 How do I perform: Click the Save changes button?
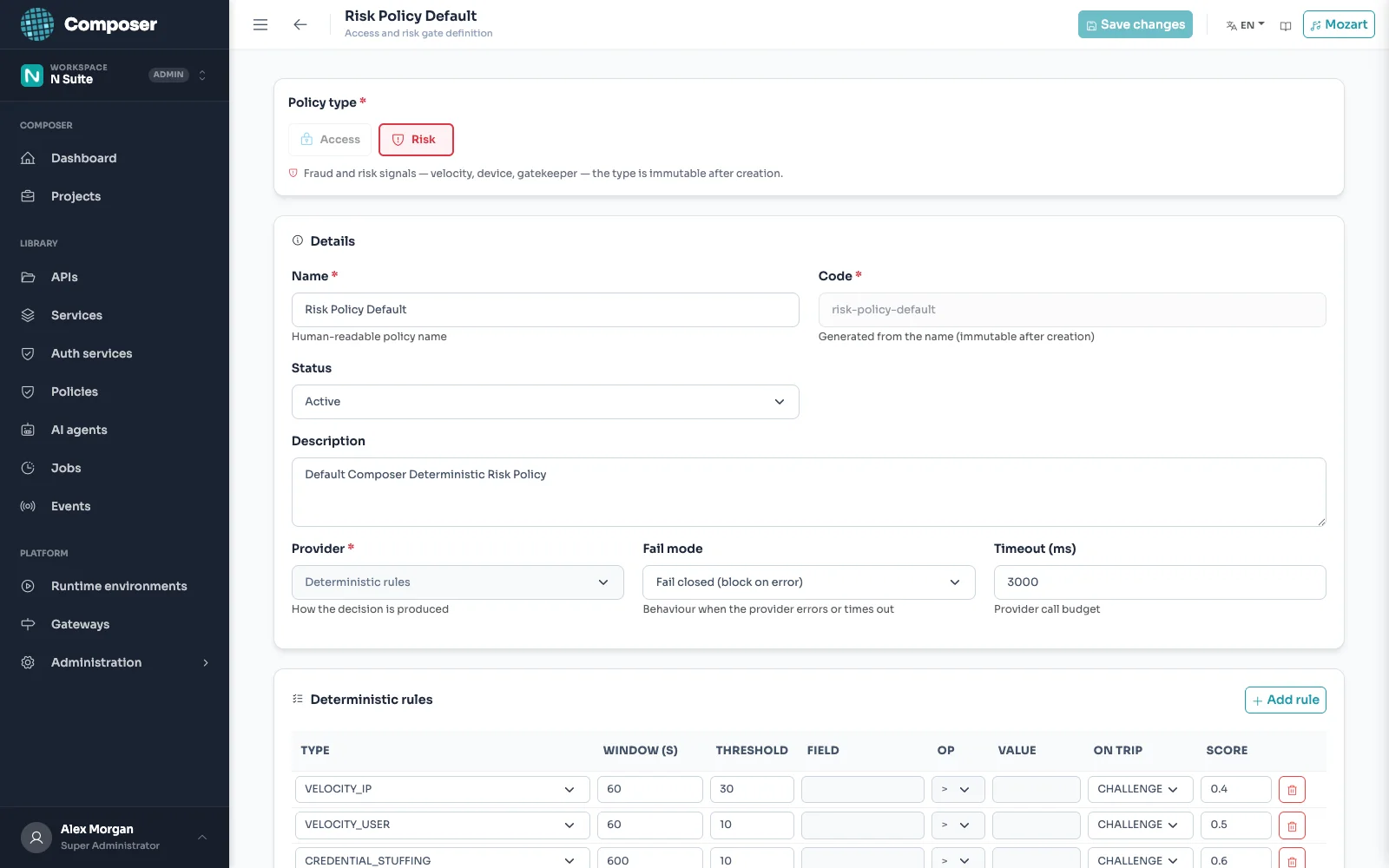click(x=1136, y=24)
